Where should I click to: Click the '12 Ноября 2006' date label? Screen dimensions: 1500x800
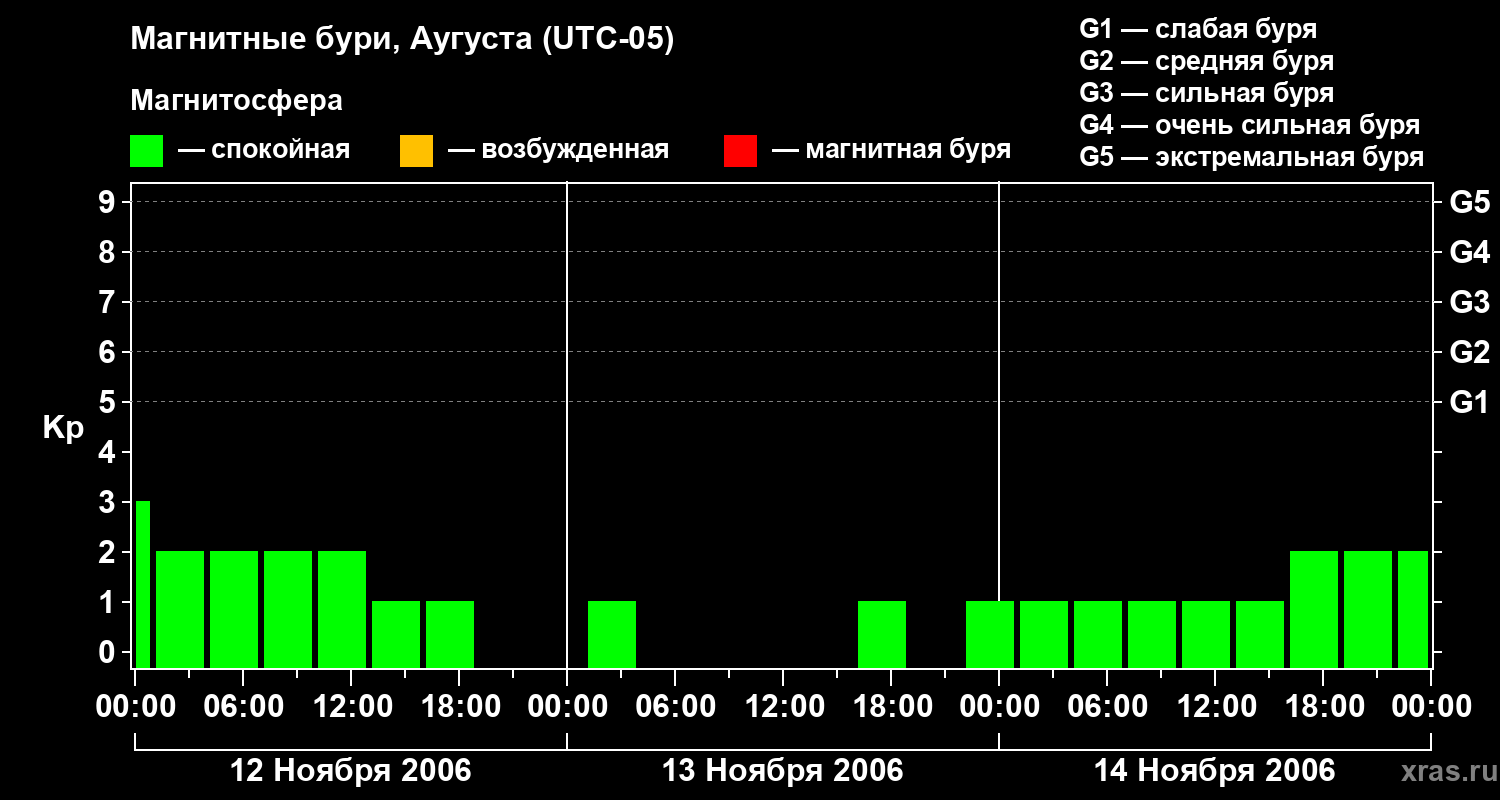coord(351,771)
